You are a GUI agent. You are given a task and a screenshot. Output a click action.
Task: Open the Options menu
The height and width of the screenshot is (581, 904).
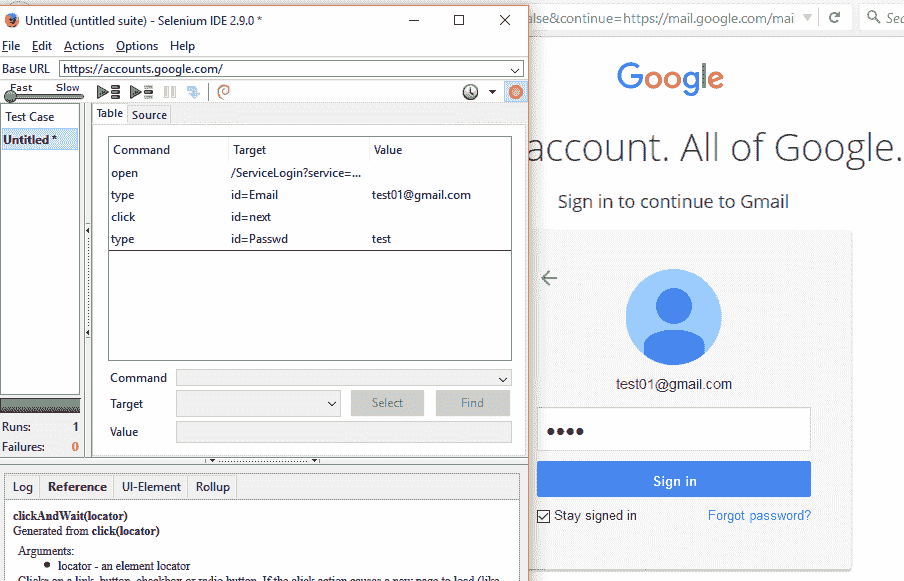tap(137, 46)
